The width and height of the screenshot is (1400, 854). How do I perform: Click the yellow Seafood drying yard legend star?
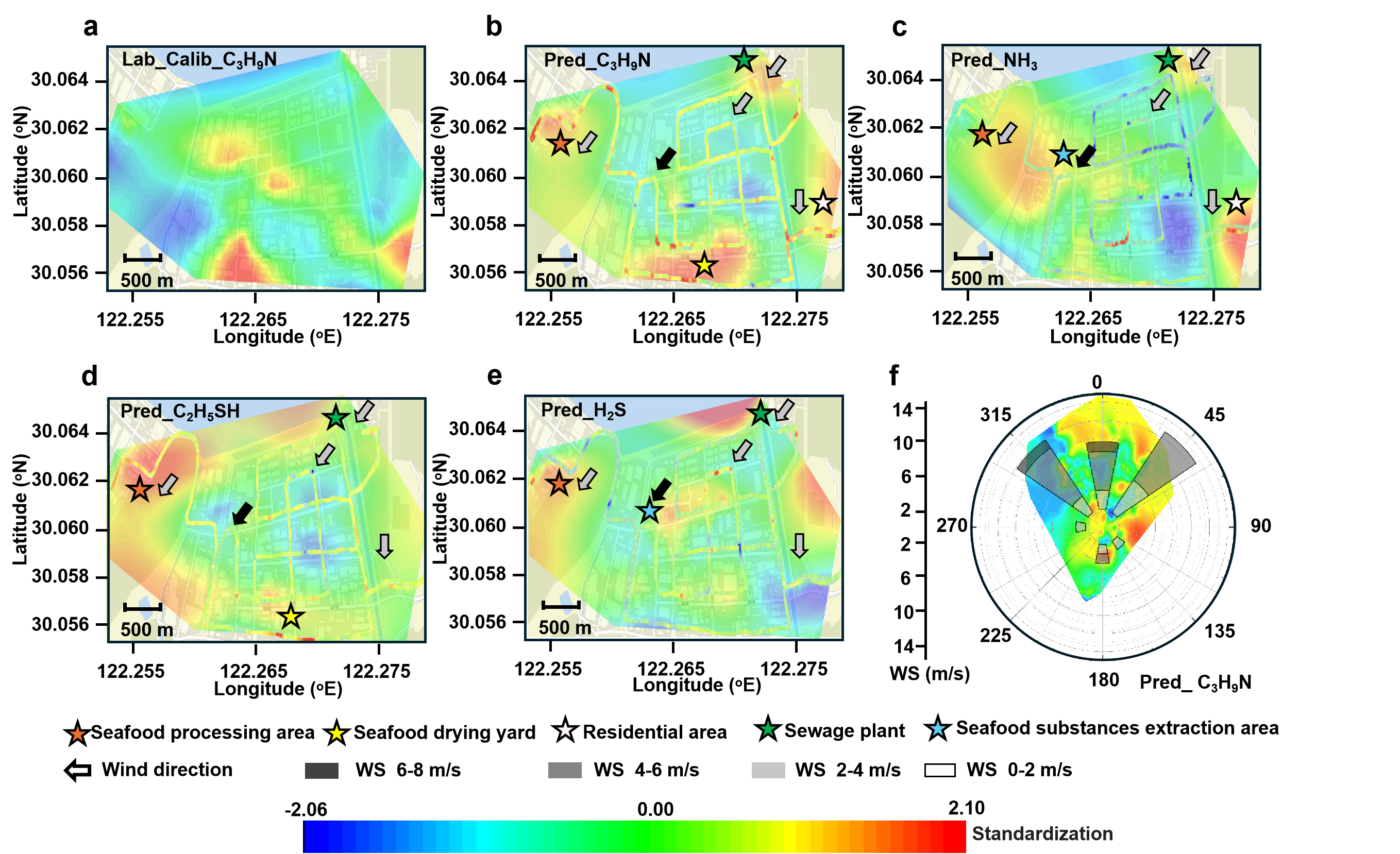point(337,732)
